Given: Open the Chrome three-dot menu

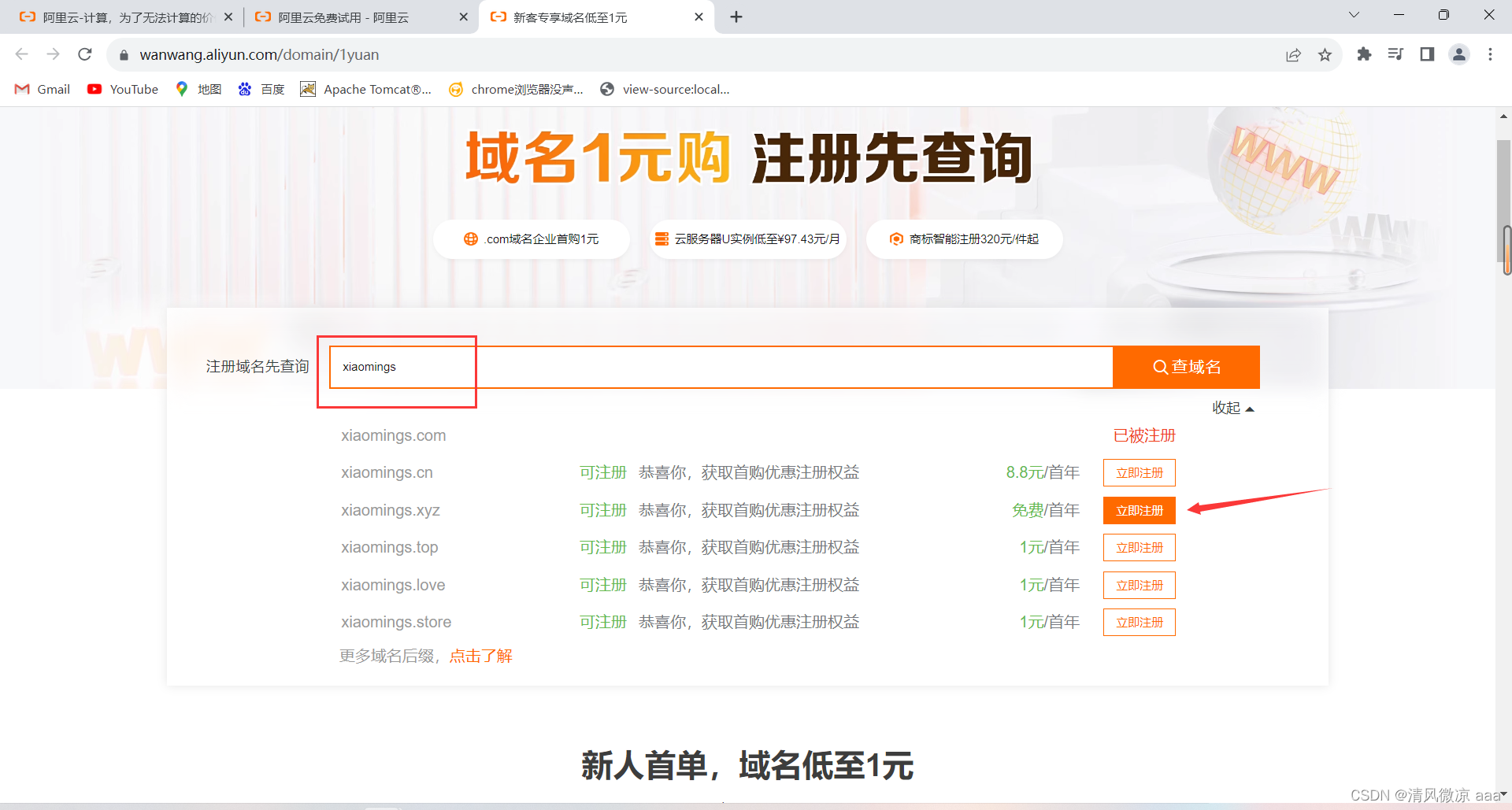Looking at the screenshot, I should [1490, 54].
